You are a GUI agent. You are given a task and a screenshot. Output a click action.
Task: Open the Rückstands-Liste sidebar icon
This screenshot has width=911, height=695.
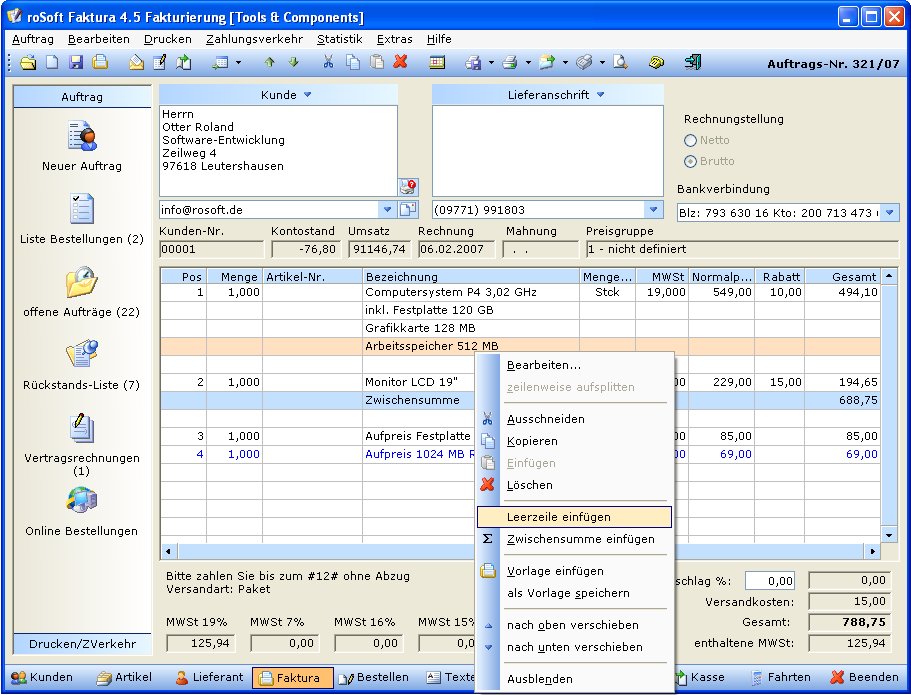pos(81,355)
